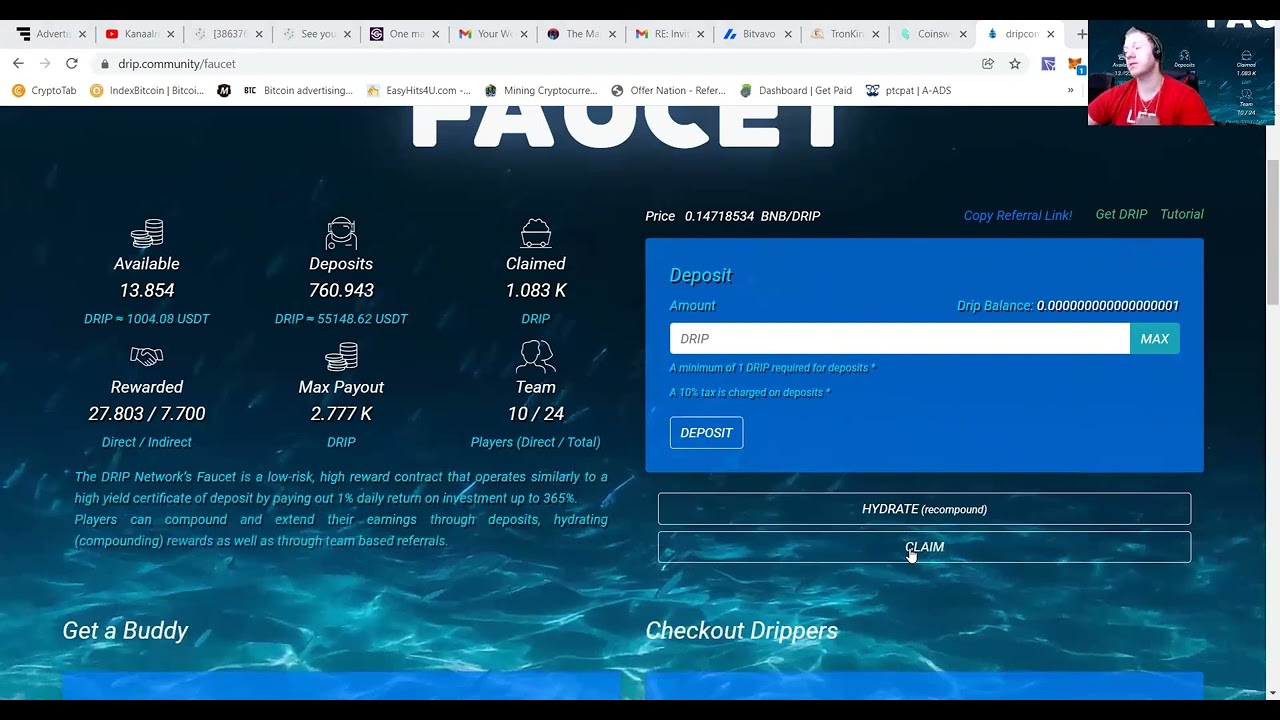Click the Deposits safe icon
1280x720 pixels.
tap(341, 233)
